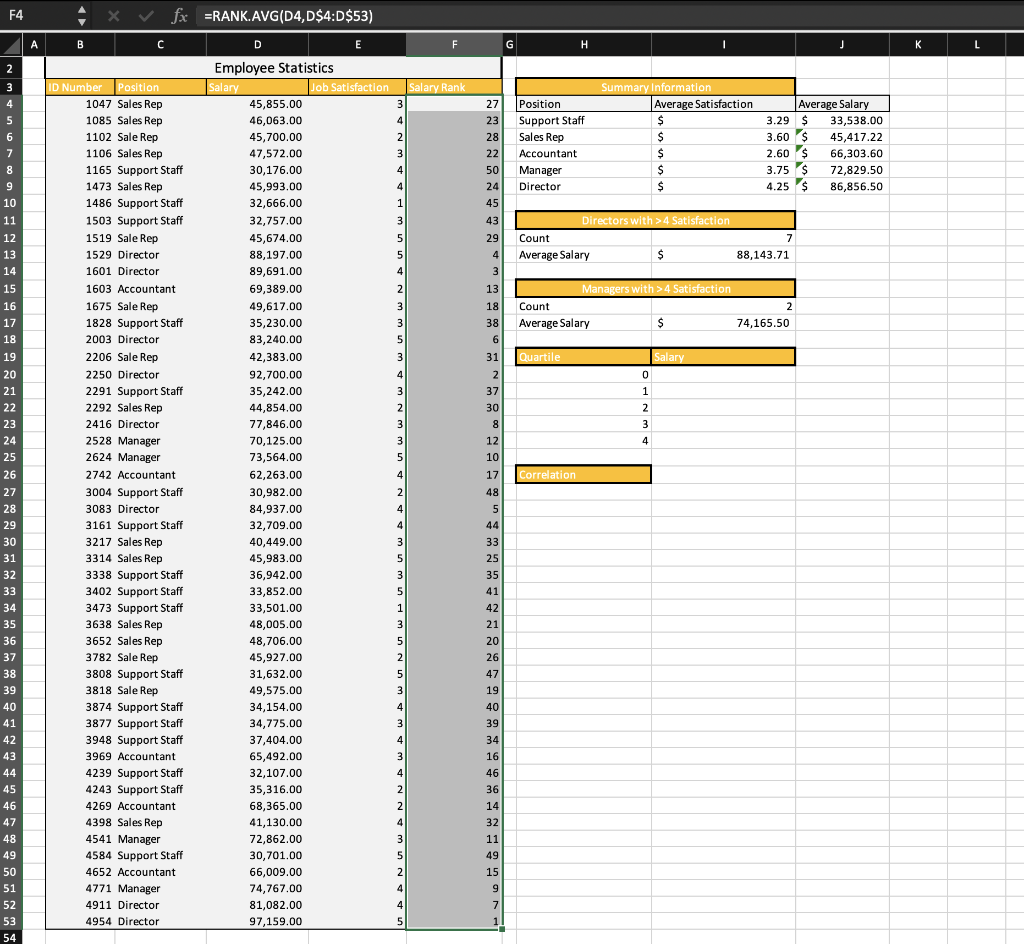Click the Name Box showing F4
Screen dimensions: 1024x944
(39, 15)
